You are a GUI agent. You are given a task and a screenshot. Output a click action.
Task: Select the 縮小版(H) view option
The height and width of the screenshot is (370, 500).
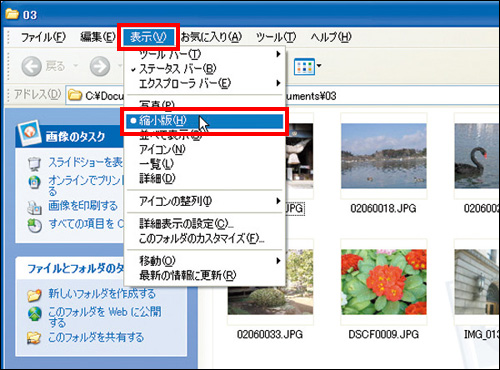[x=205, y=121]
